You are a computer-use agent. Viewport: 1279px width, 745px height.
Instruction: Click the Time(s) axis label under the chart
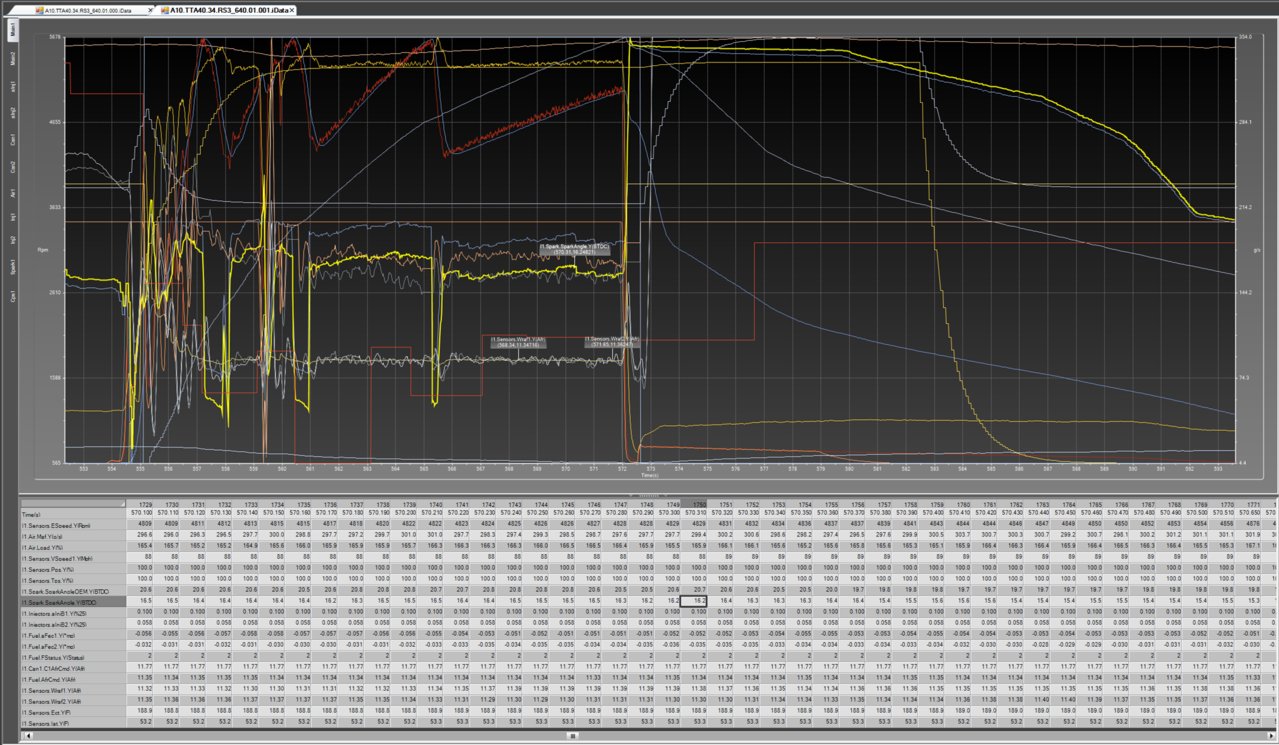point(650,476)
